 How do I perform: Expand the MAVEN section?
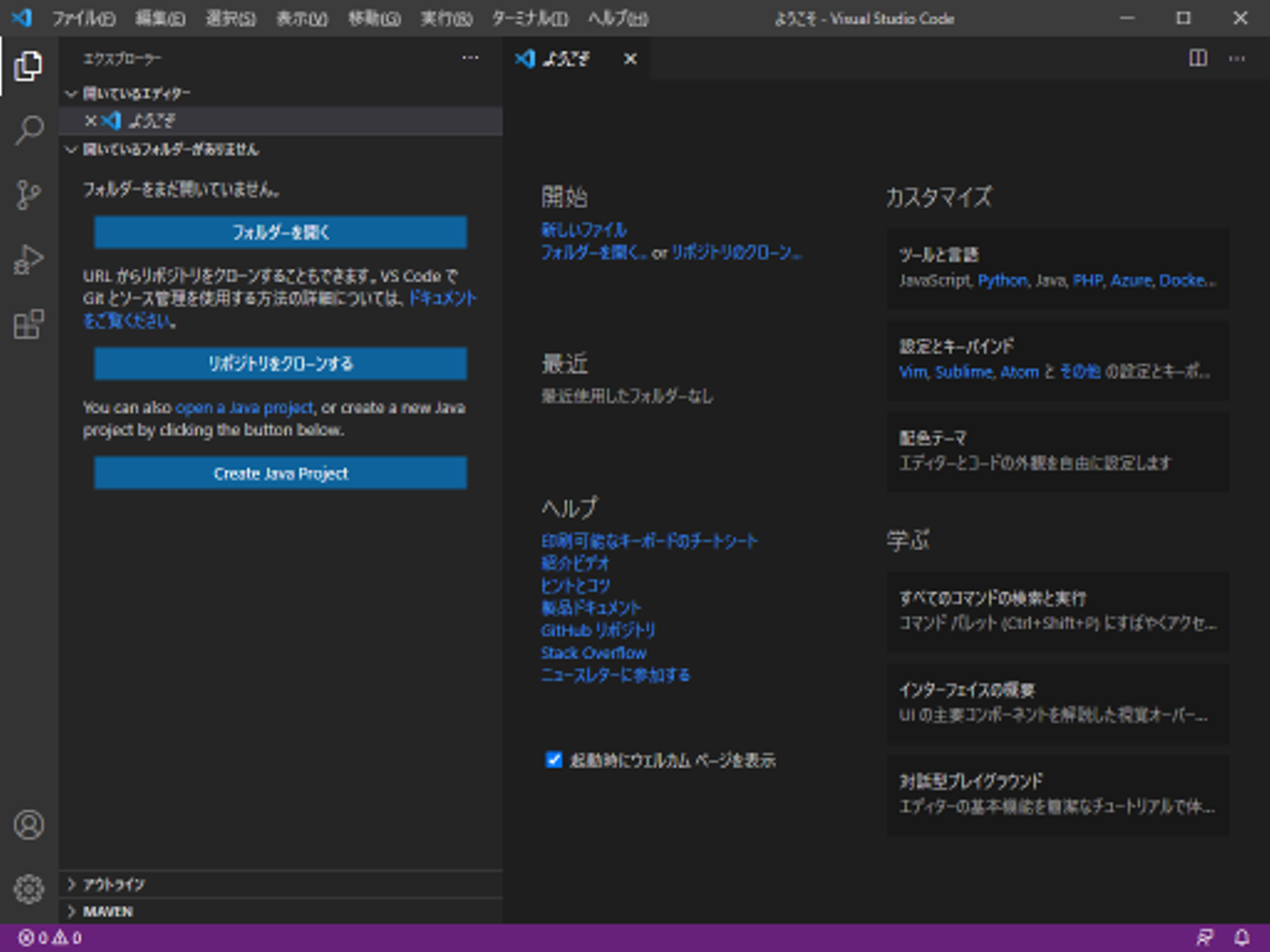[x=108, y=911]
